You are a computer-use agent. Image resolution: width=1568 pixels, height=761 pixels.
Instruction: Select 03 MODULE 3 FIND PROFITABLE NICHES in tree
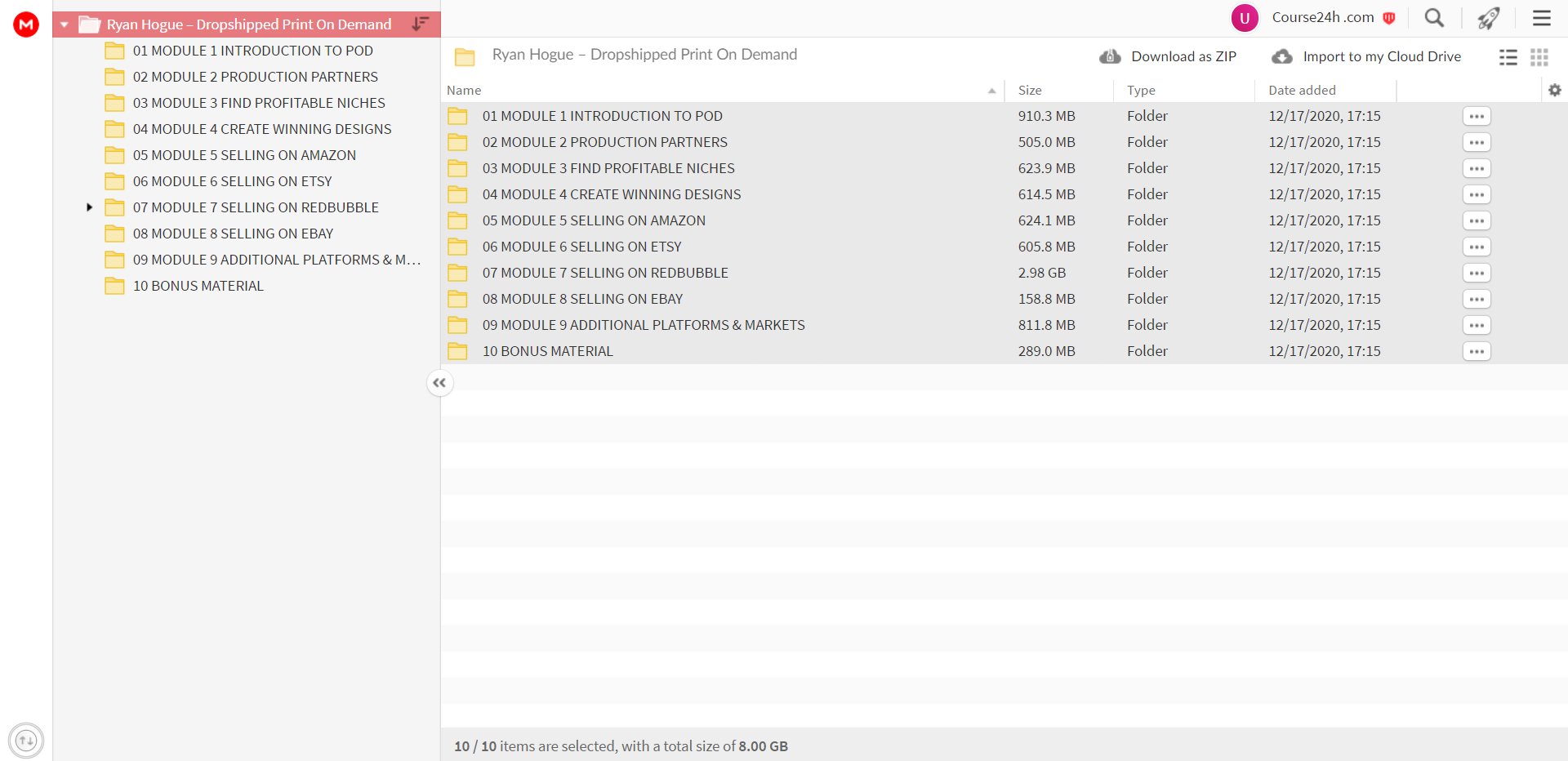[x=259, y=103]
